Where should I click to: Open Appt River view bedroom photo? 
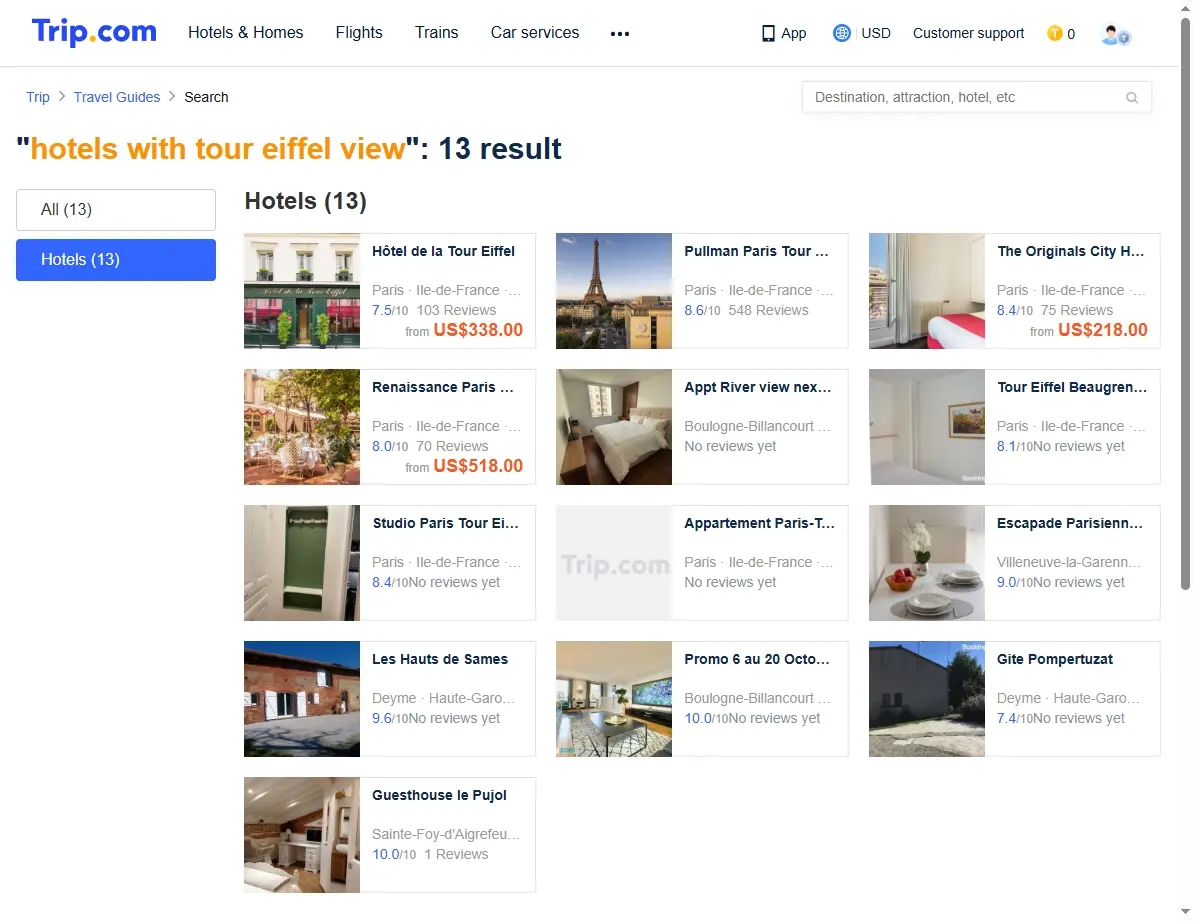click(614, 427)
